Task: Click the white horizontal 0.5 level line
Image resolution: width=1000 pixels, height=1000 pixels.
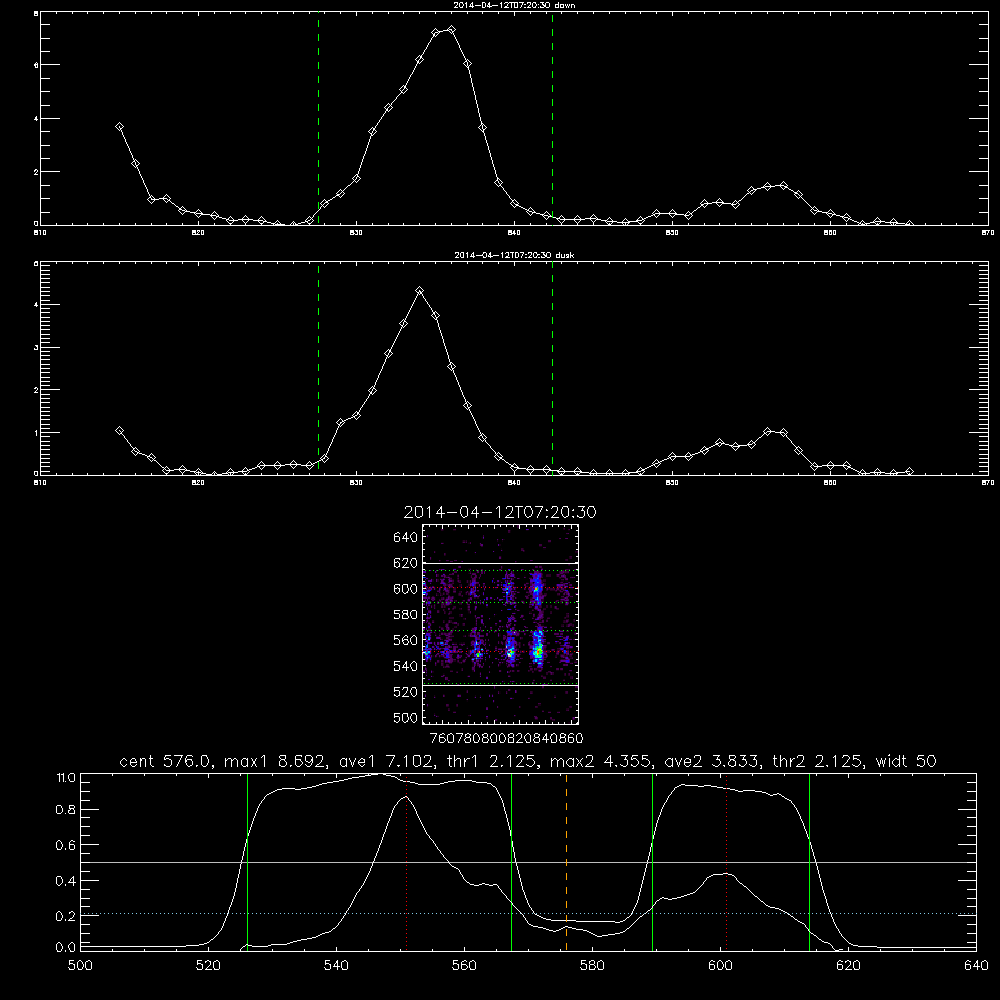Action: [529, 862]
